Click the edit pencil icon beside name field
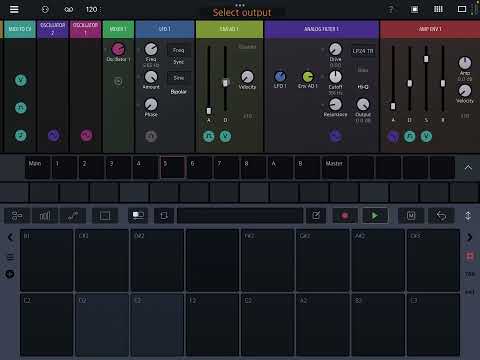 pyautogui.click(x=316, y=216)
